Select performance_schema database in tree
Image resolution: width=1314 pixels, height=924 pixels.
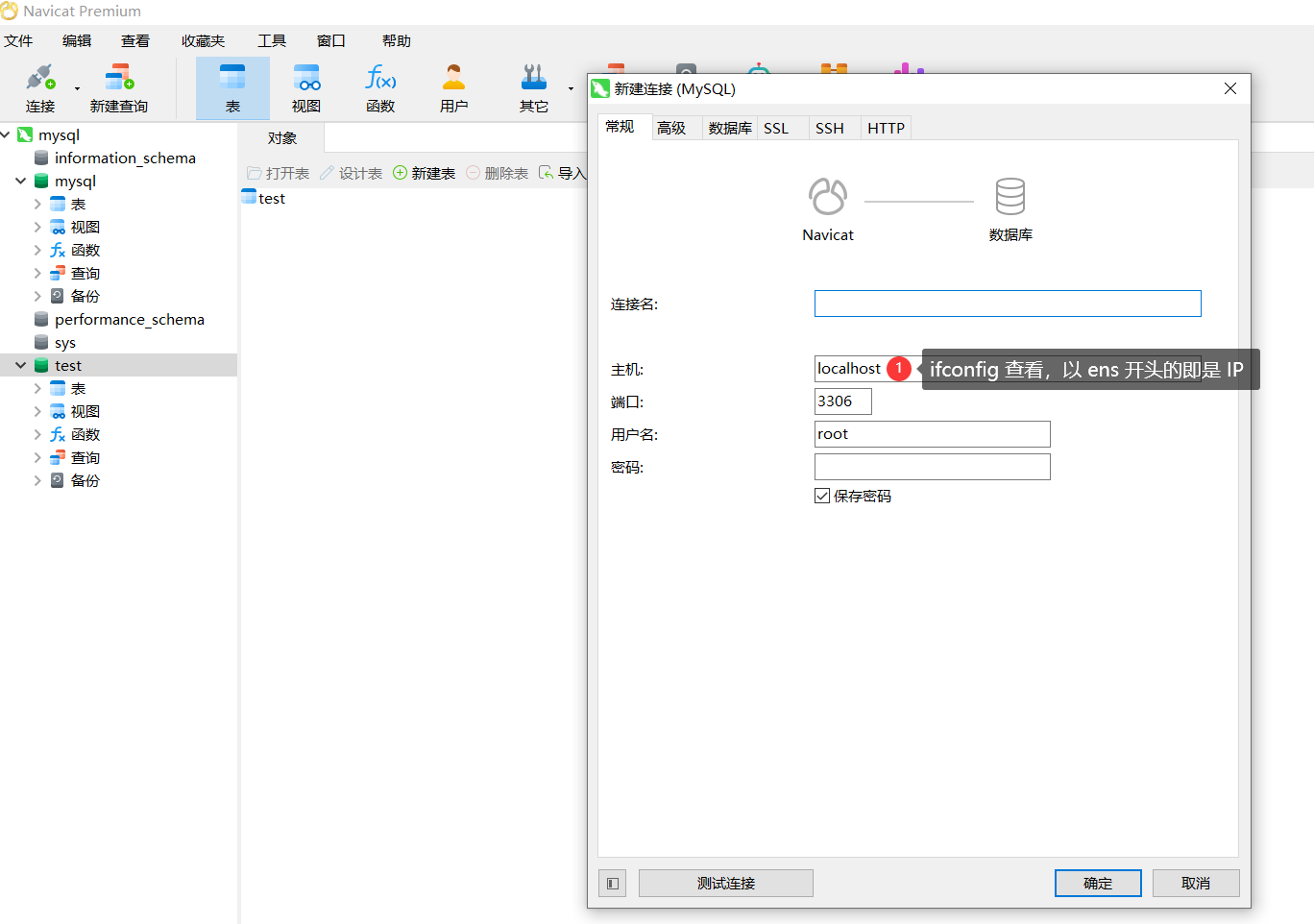(x=130, y=319)
